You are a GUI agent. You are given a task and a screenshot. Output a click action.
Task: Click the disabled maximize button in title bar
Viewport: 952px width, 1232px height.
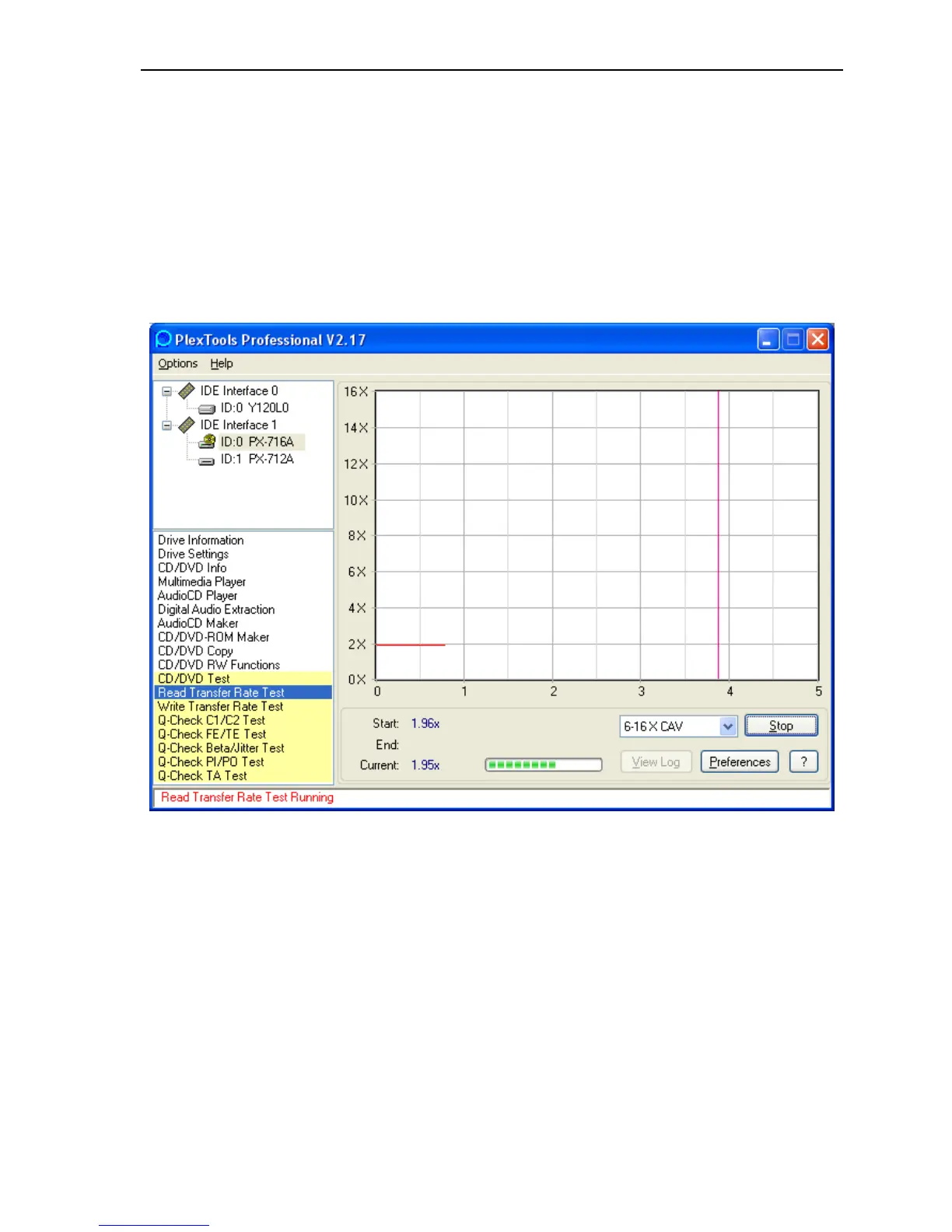point(793,339)
